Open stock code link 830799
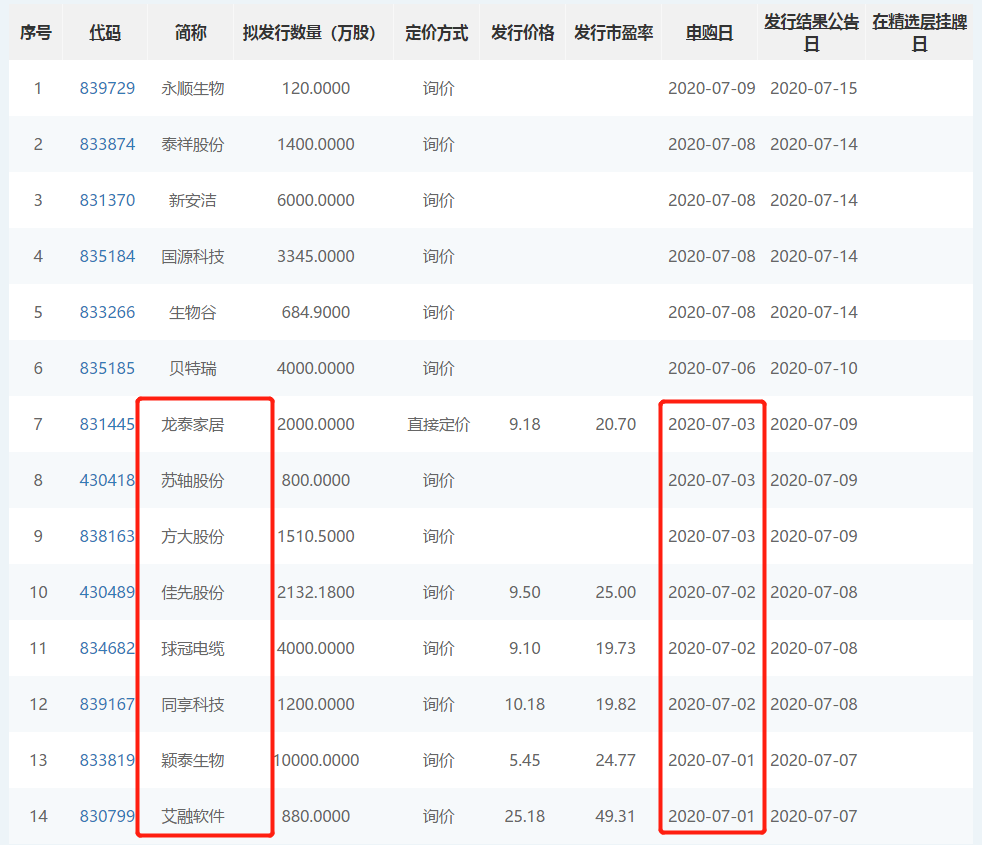This screenshot has width=982, height=845. click(107, 816)
